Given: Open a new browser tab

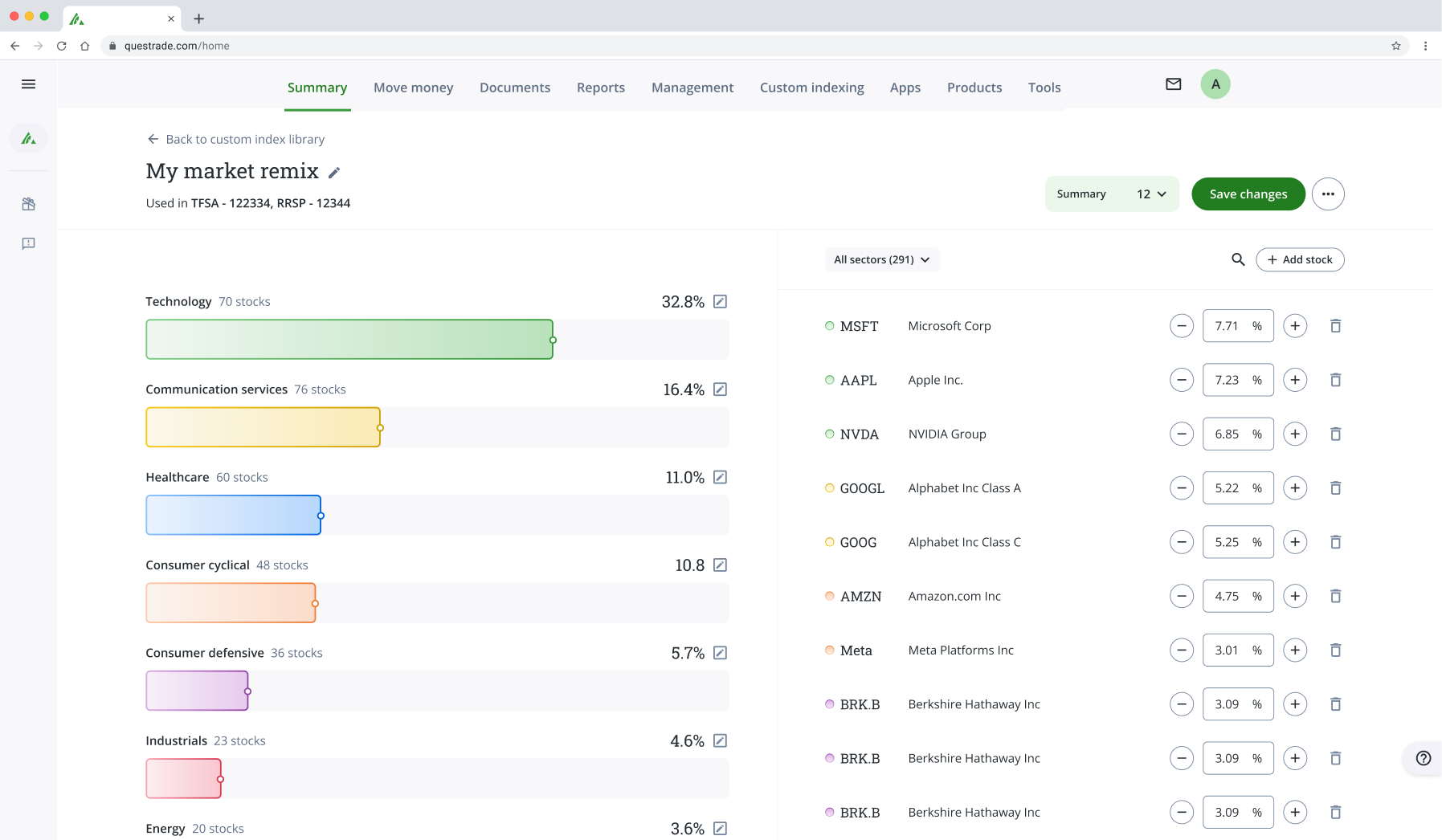Looking at the screenshot, I should click(198, 18).
